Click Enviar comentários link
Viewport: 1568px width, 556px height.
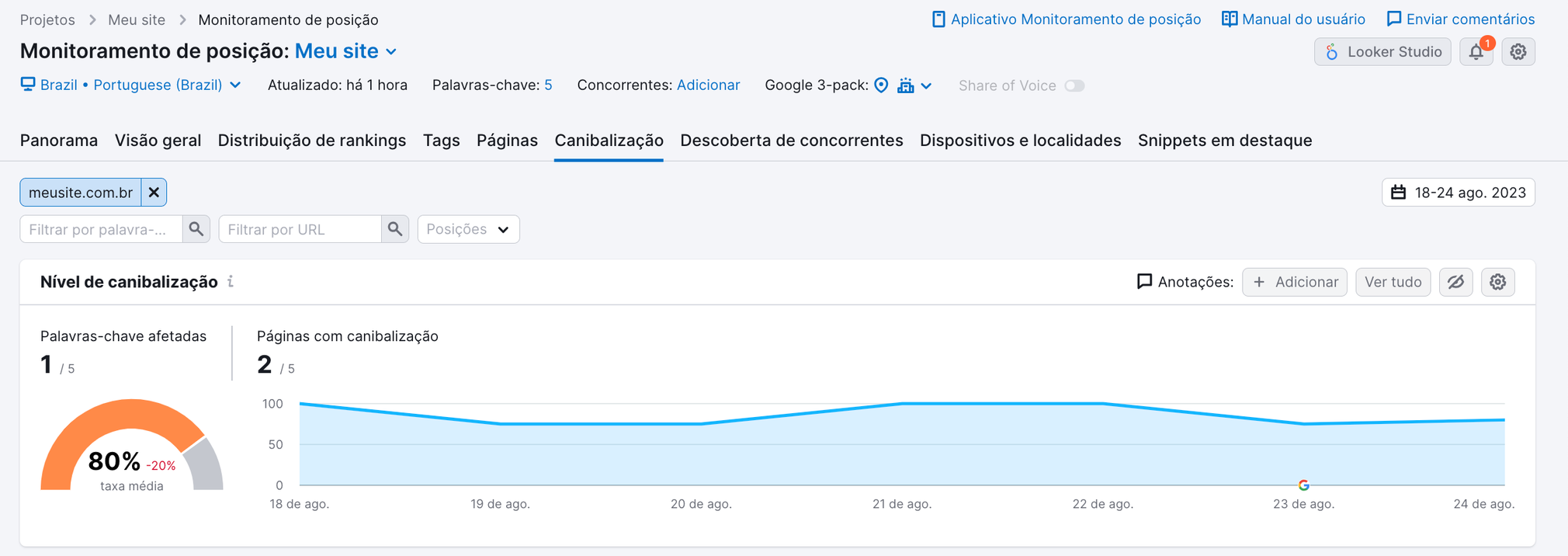[x=1461, y=19]
